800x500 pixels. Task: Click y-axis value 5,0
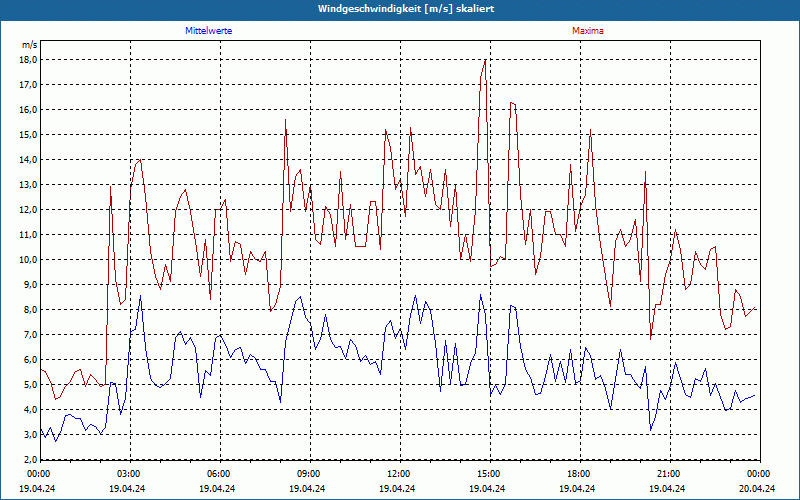[x=31, y=385]
